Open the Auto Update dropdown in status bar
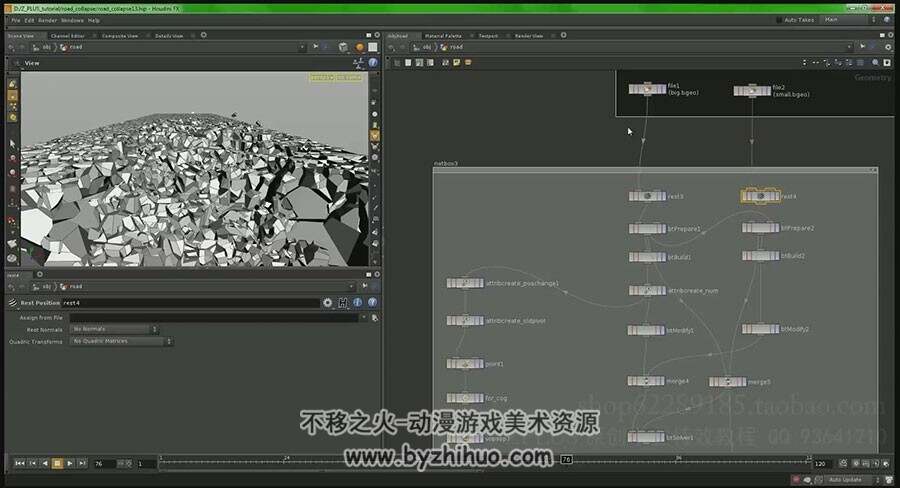900x488 pixels. click(x=852, y=479)
